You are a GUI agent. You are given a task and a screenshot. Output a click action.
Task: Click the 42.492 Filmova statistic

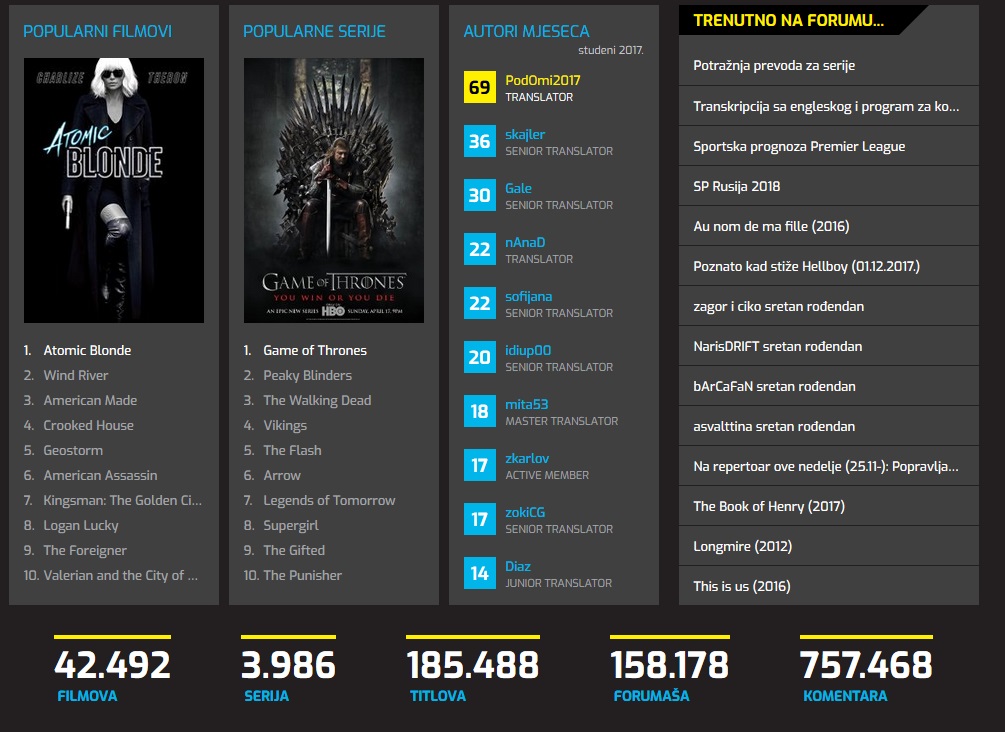click(112, 665)
